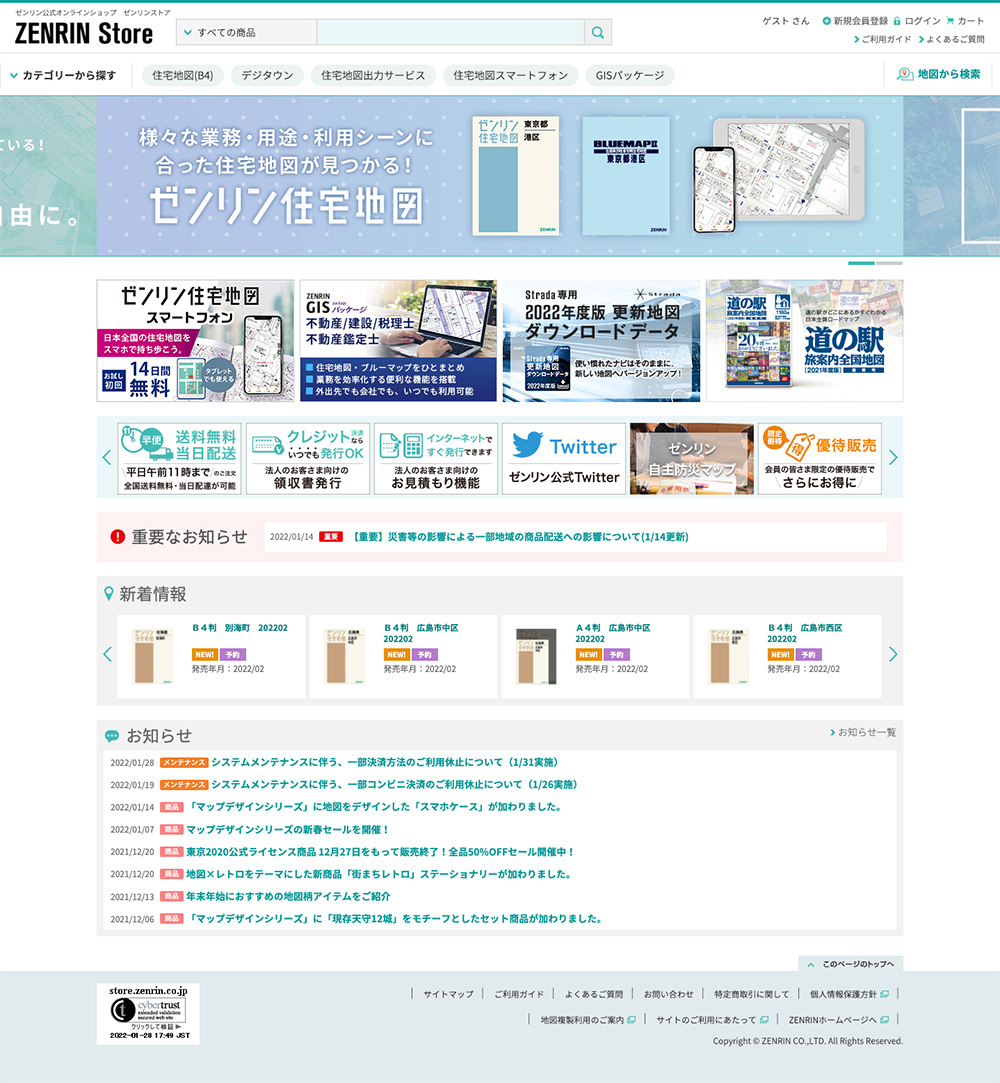Screen dimensions: 1000x1083
Task: Open 新春セール news item
Action: [287, 830]
